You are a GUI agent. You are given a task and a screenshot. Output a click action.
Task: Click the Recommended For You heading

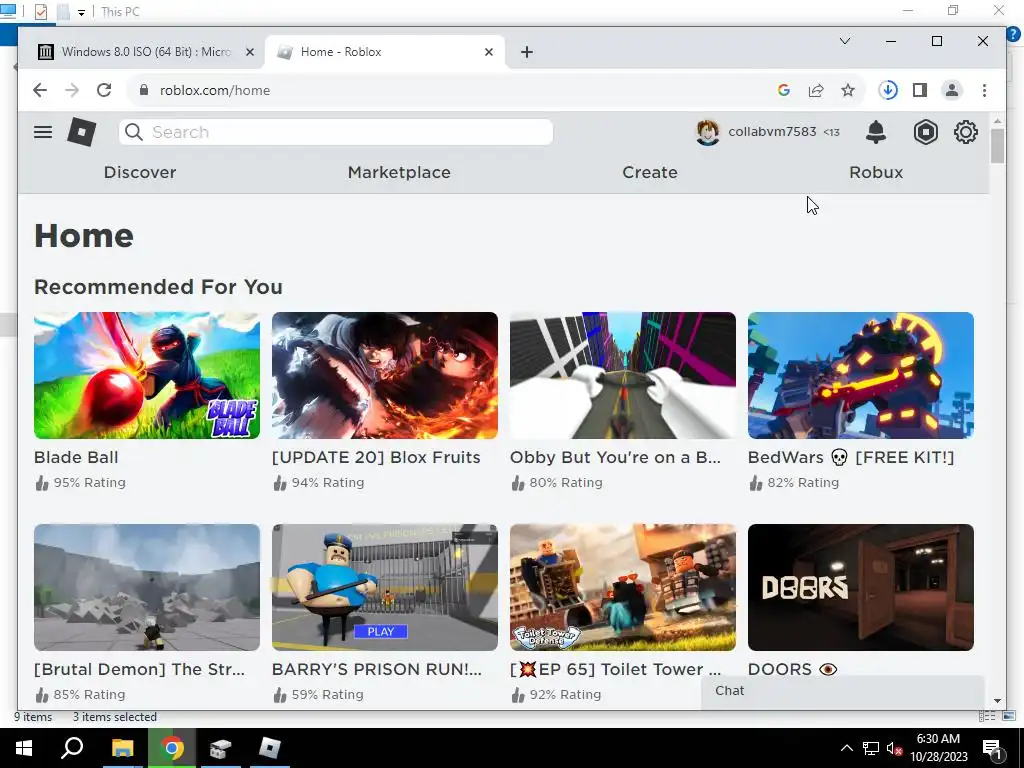coord(158,287)
